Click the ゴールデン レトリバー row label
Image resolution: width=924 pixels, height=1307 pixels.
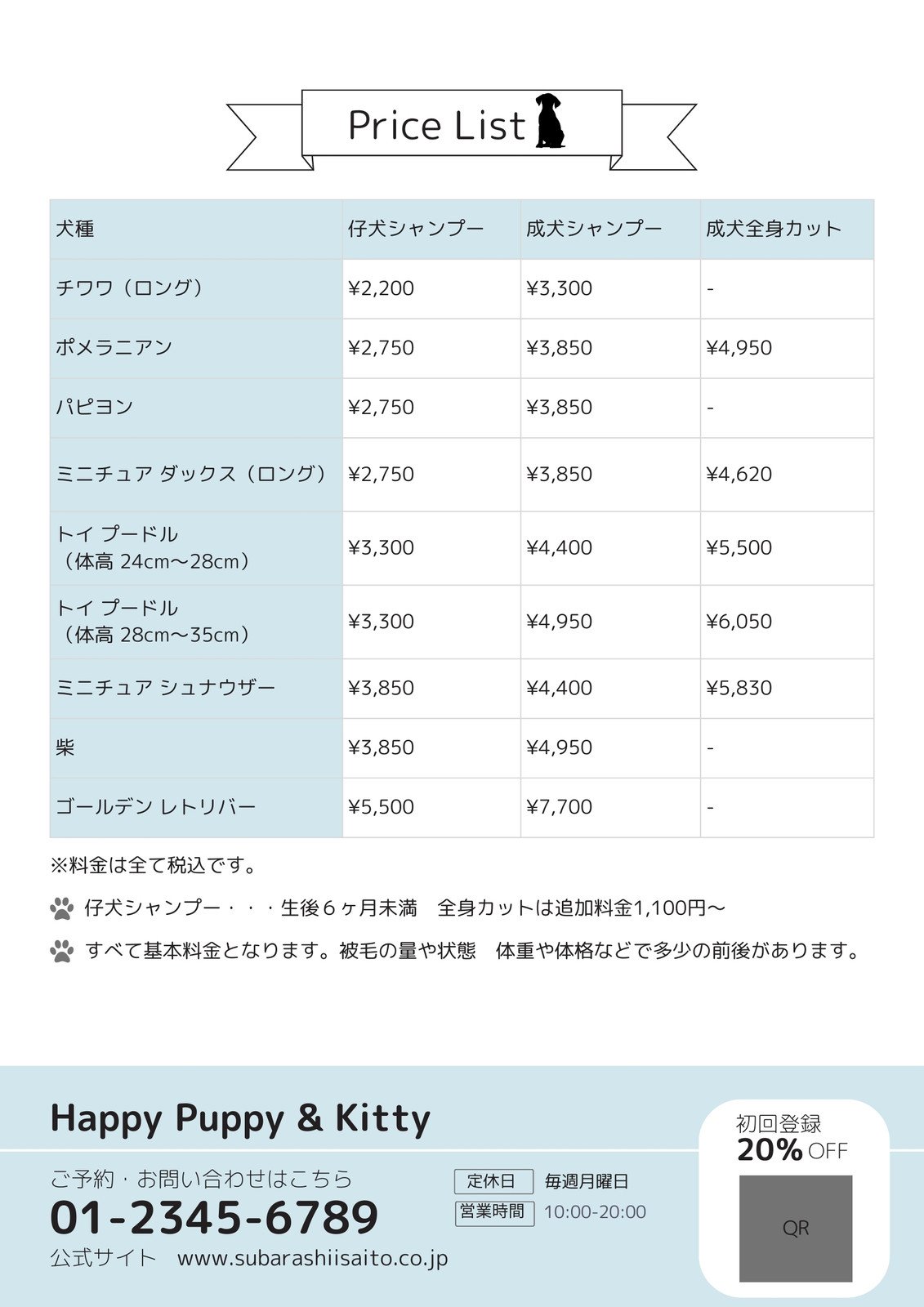[x=155, y=807]
